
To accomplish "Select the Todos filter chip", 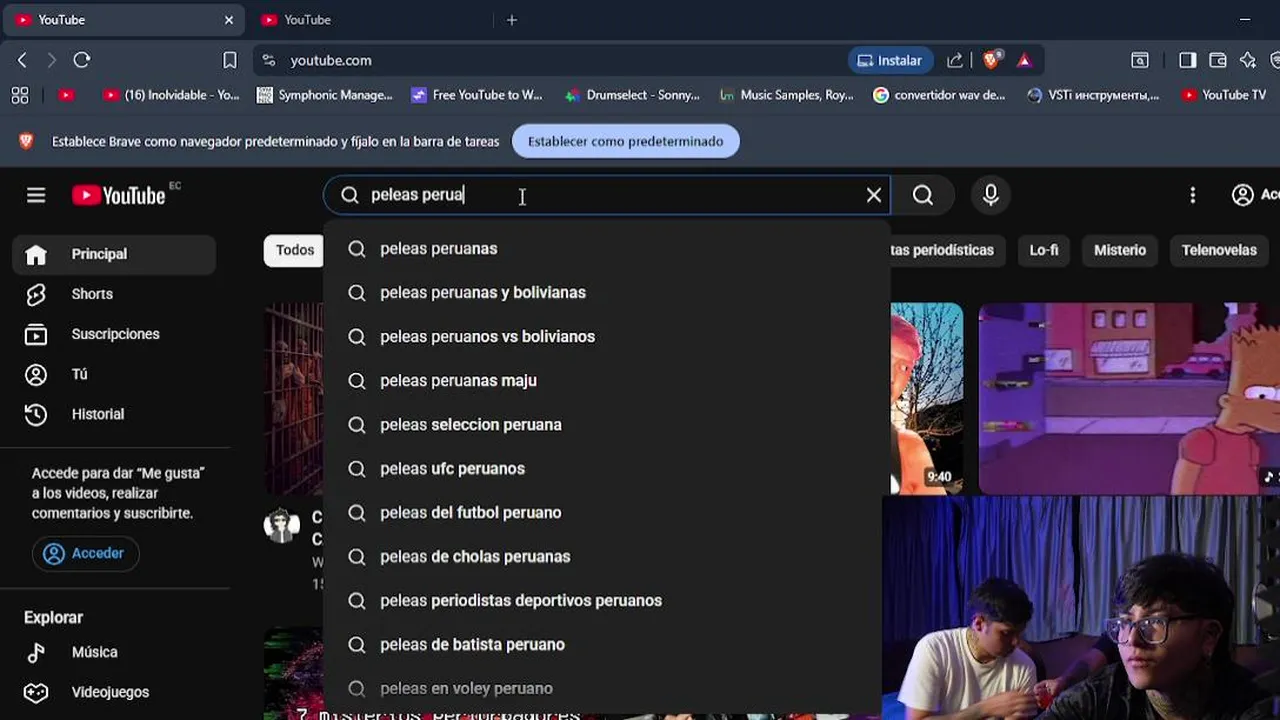I will pos(294,250).
